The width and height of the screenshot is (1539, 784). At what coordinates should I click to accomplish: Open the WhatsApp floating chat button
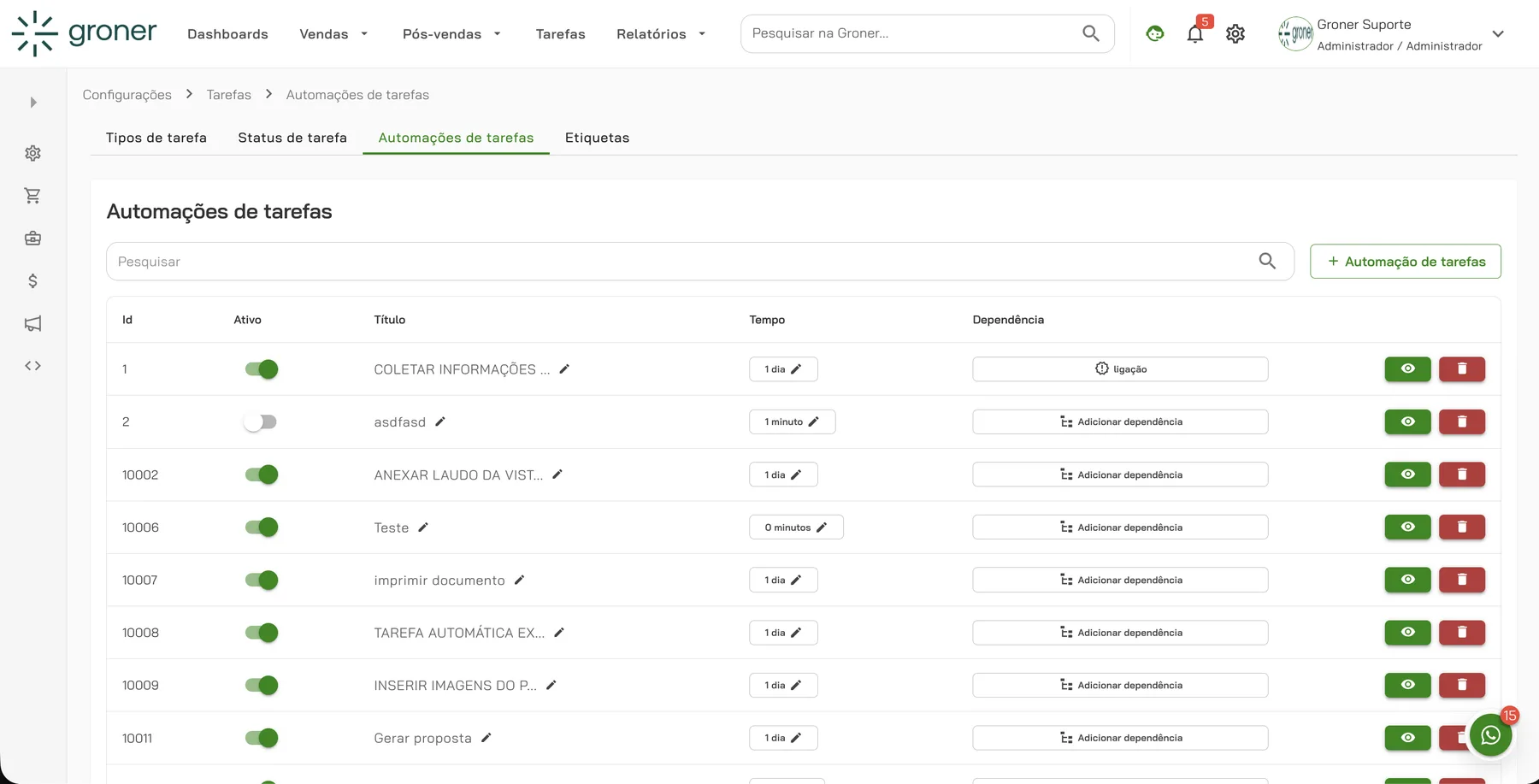pyautogui.click(x=1490, y=735)
